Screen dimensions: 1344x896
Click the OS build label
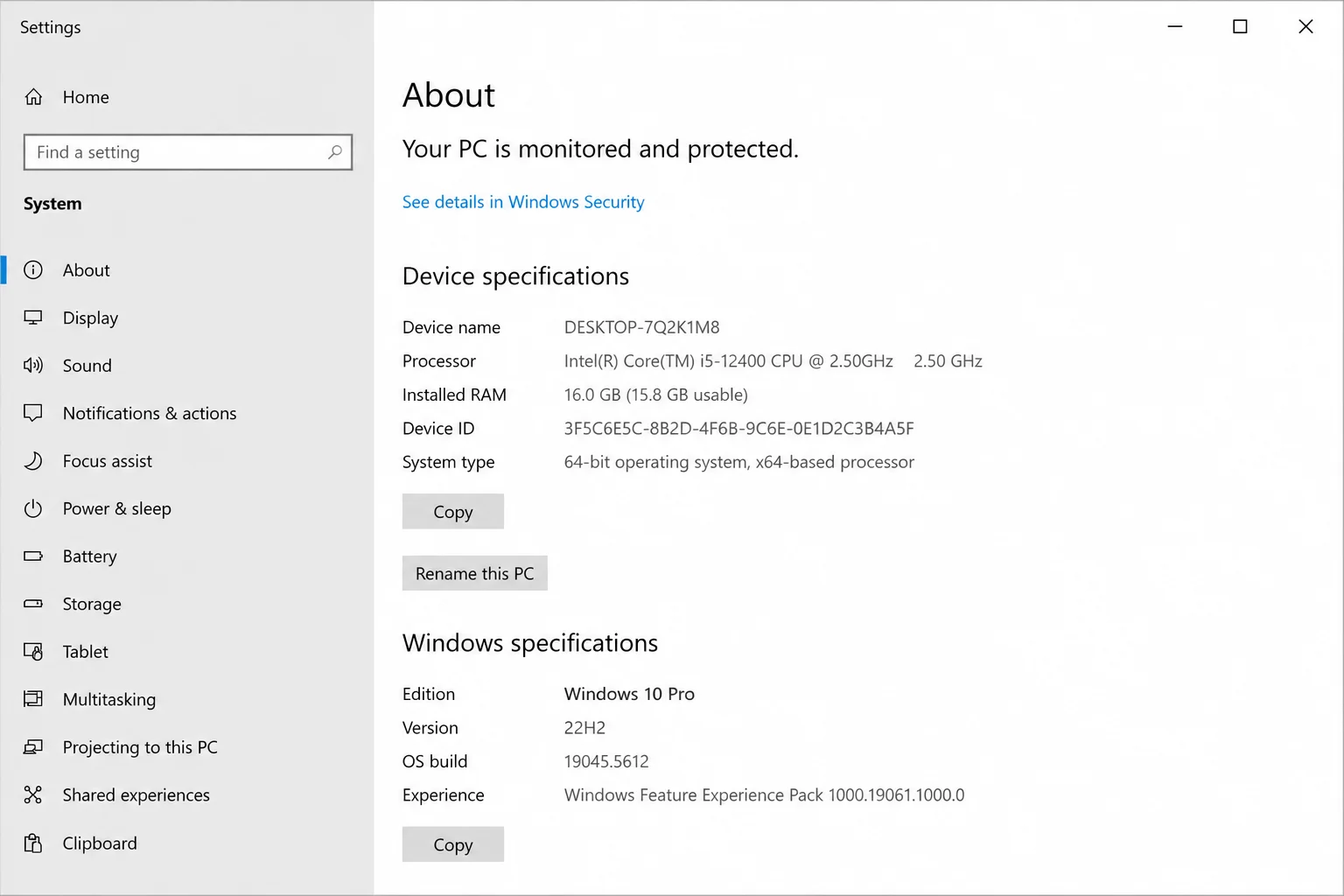coord(435,761)
